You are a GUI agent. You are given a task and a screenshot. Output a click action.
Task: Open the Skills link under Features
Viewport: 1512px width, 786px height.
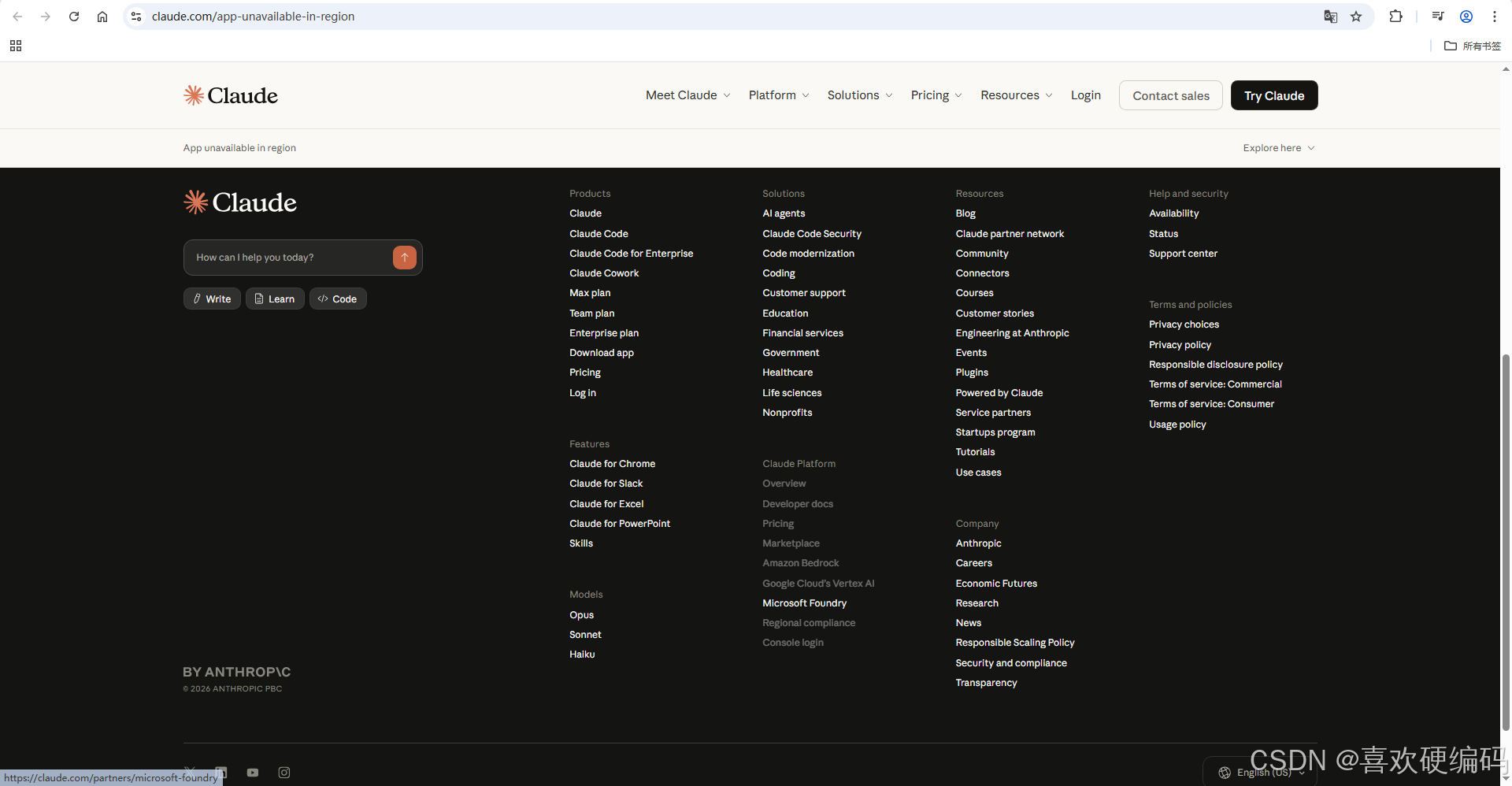[x=581, y=543]
